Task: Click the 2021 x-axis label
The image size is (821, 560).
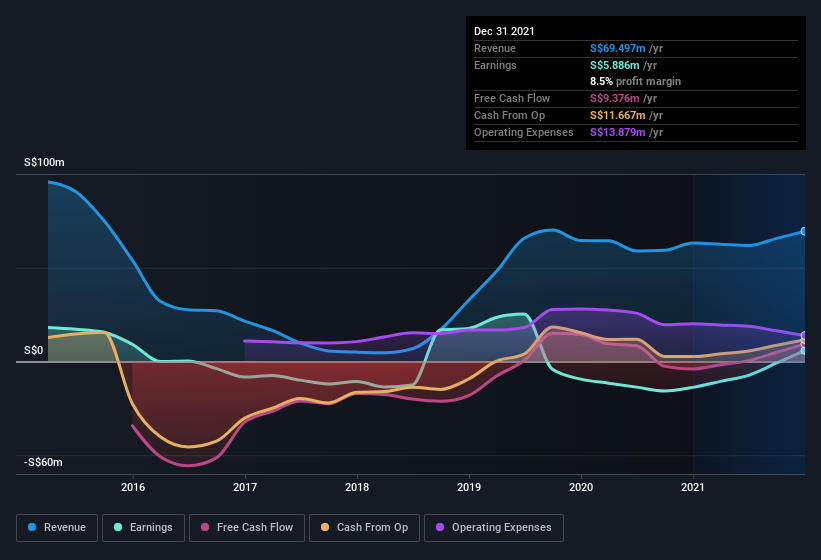Action: pos(693,487)
